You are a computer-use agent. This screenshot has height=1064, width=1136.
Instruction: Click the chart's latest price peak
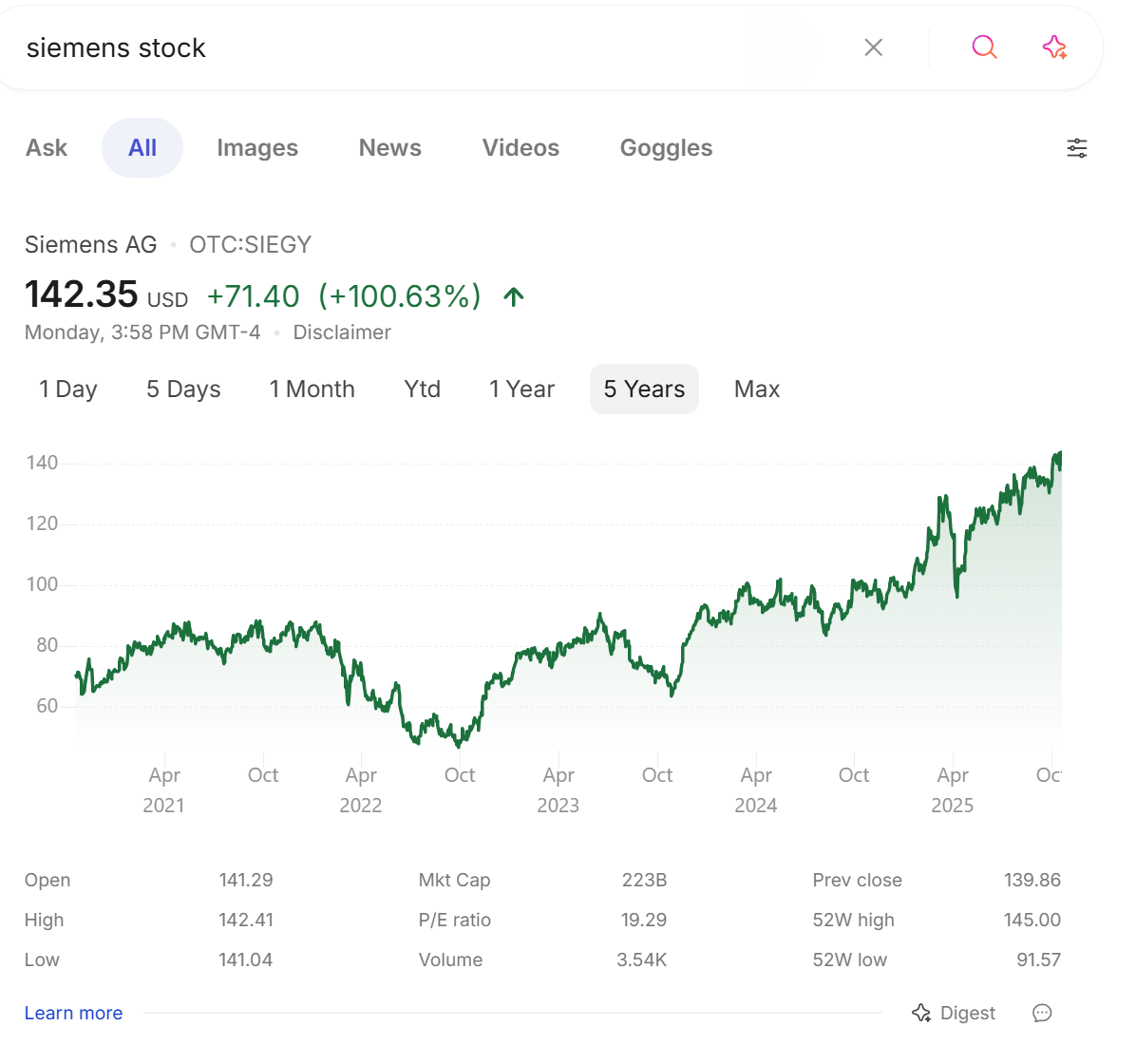tap(1059, 454)
